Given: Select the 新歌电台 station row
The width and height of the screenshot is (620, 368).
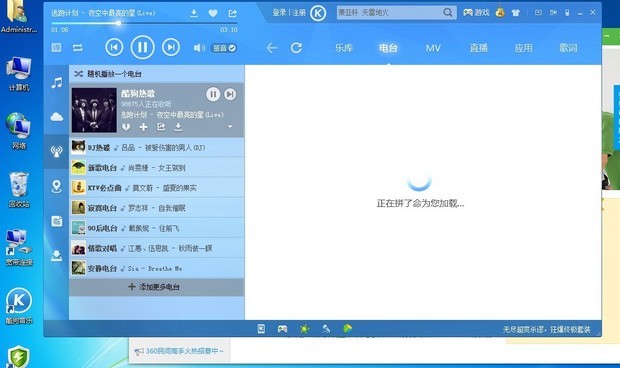Looking at the screenshot, I should pos(157,168).
